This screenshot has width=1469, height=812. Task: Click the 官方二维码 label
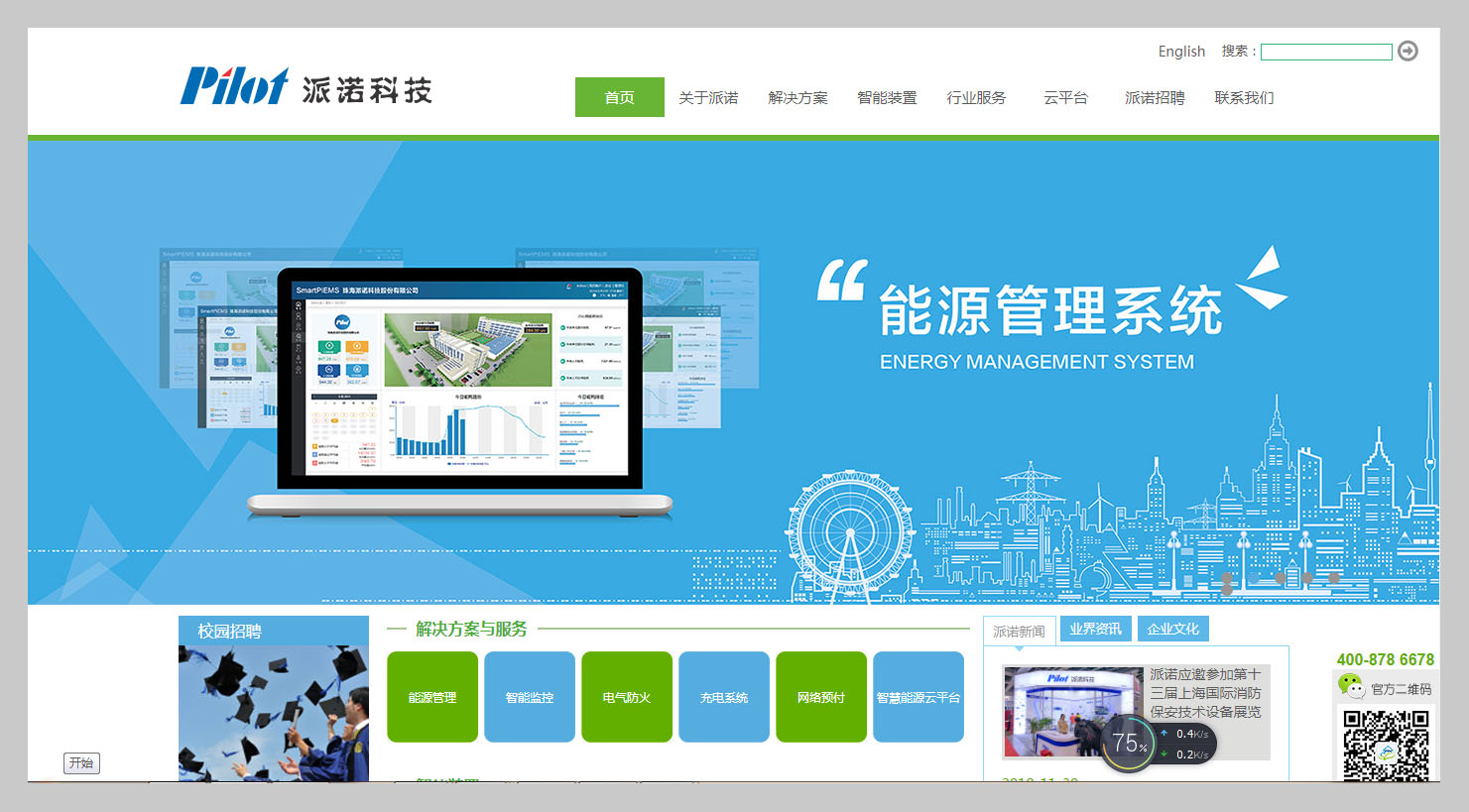coord(1401,689)
